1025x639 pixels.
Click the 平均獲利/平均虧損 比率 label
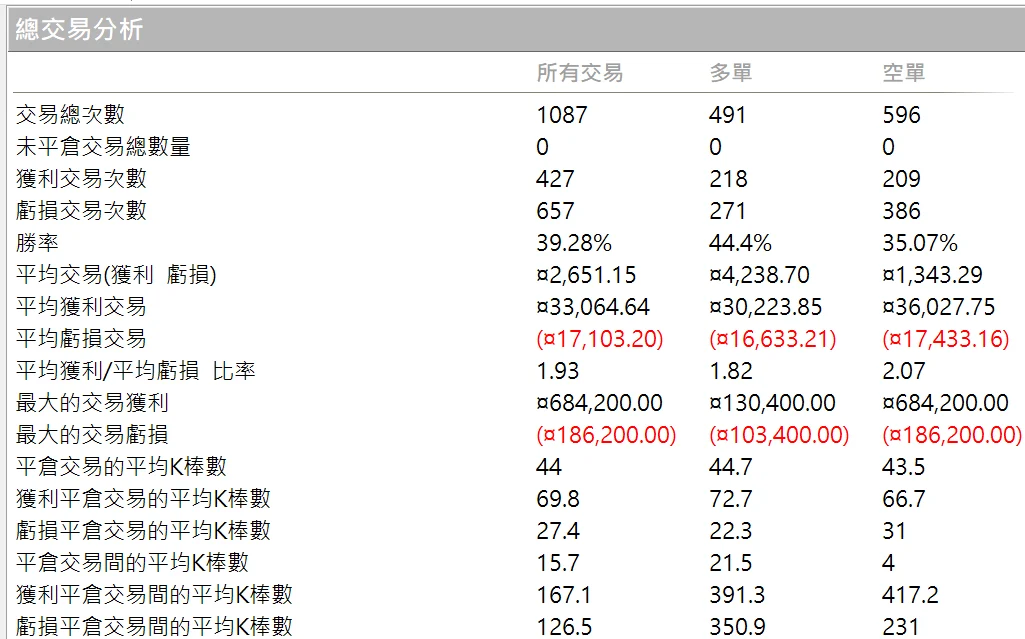(135, 370)
